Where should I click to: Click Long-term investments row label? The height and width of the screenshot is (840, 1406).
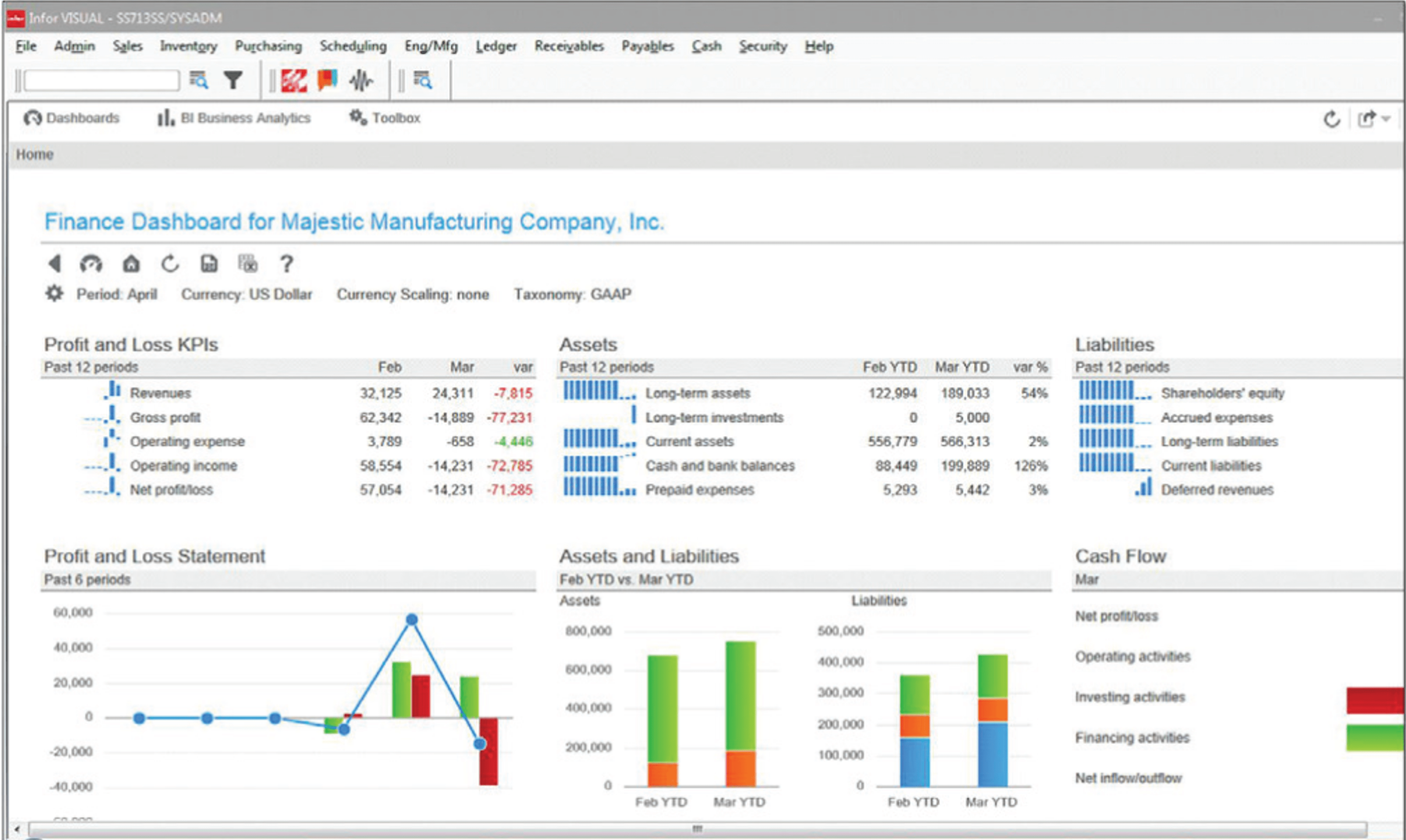714,417
